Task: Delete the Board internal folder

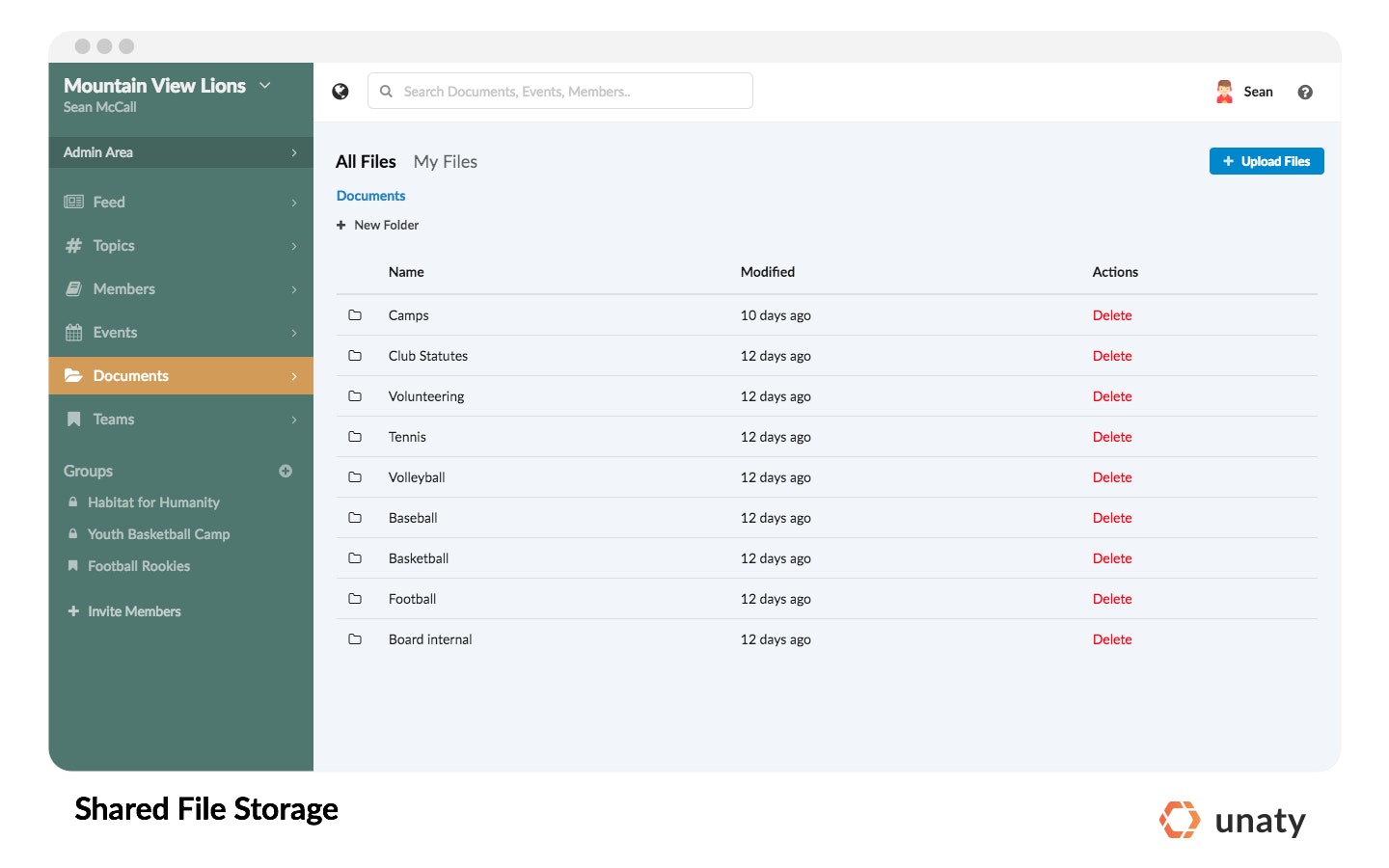Action: click(1112, 639)
